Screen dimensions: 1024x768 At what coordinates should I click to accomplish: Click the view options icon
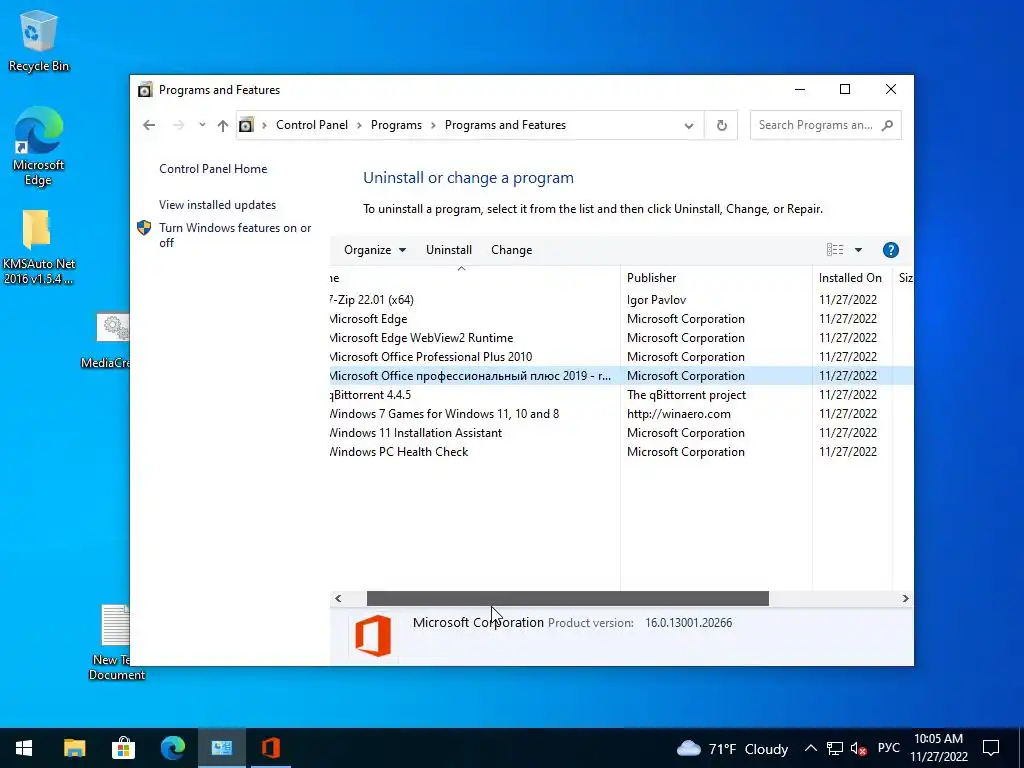click(x=835, y=249)
